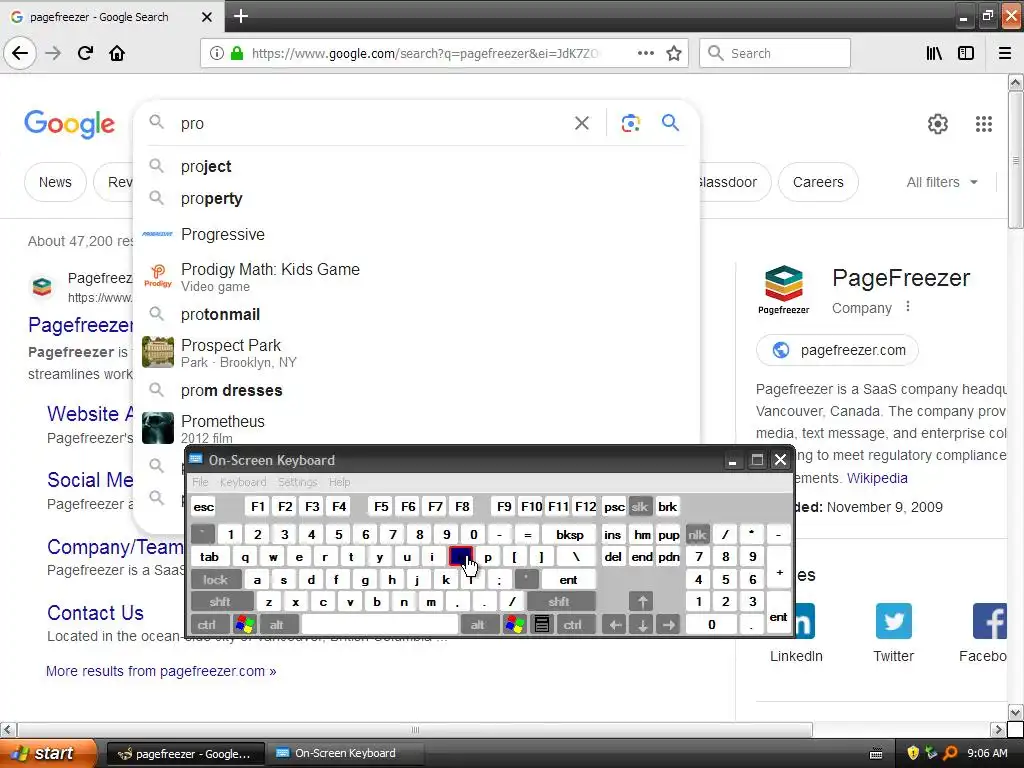Viewport: 1024px width, 768px height.
Task: Click the esc key on keyboard
Action: tap(204, 507)
